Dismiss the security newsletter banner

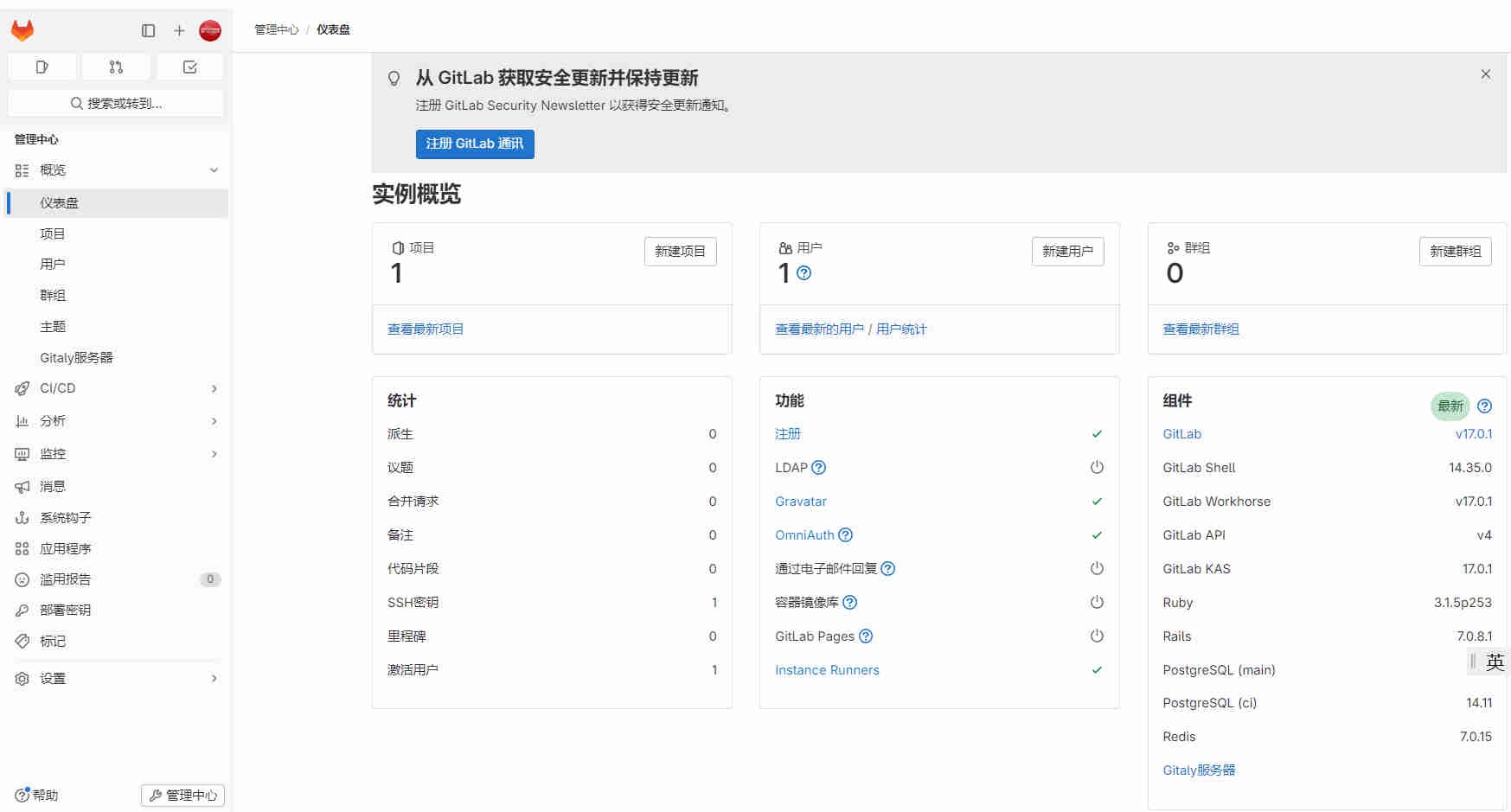pyautogui.click(x=1485, y=74)
